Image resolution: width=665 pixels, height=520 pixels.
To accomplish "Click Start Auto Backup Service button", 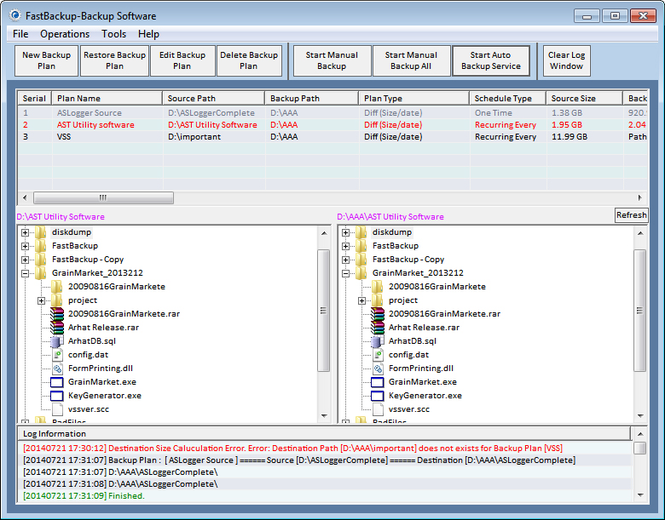I will (491, 61).
